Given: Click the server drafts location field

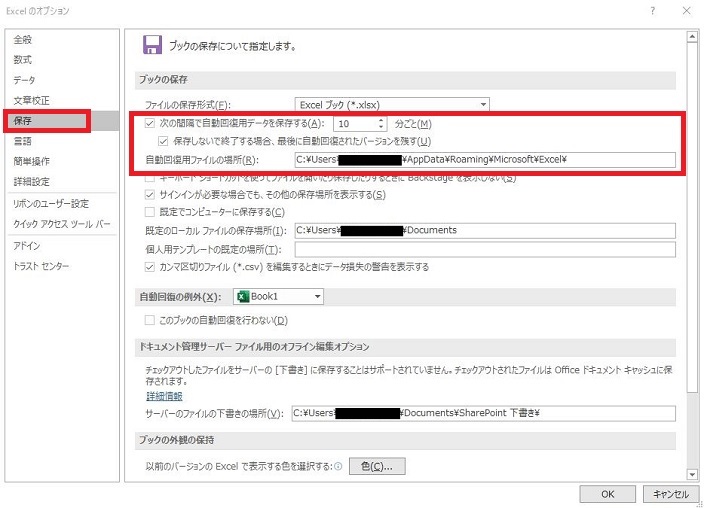Looking at the screenshot, I should 484,413.
